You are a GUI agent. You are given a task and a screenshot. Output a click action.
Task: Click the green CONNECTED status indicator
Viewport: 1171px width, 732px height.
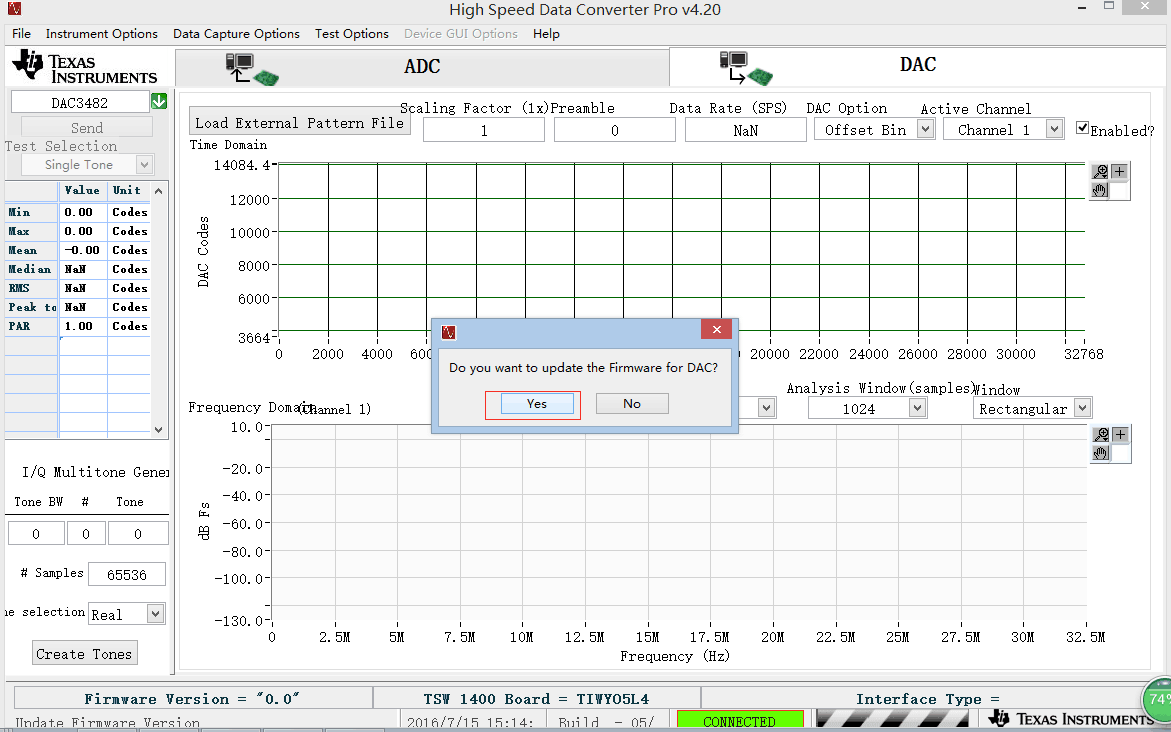click(x=739, y=721)
